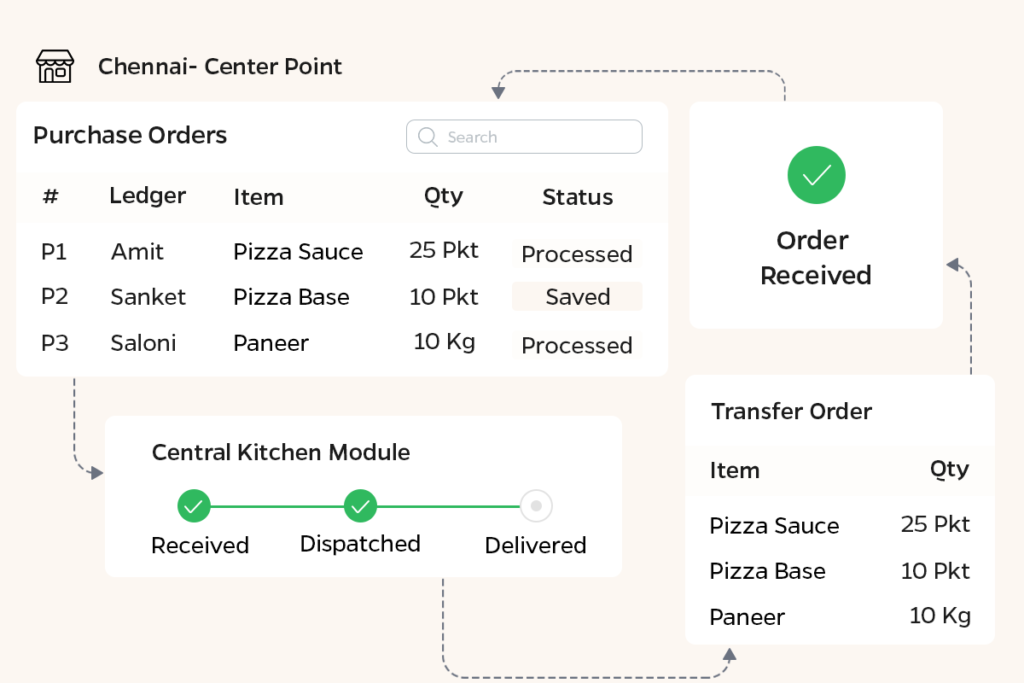
Task: Click Processed status for Paneer order
Action: coord(577,345)
